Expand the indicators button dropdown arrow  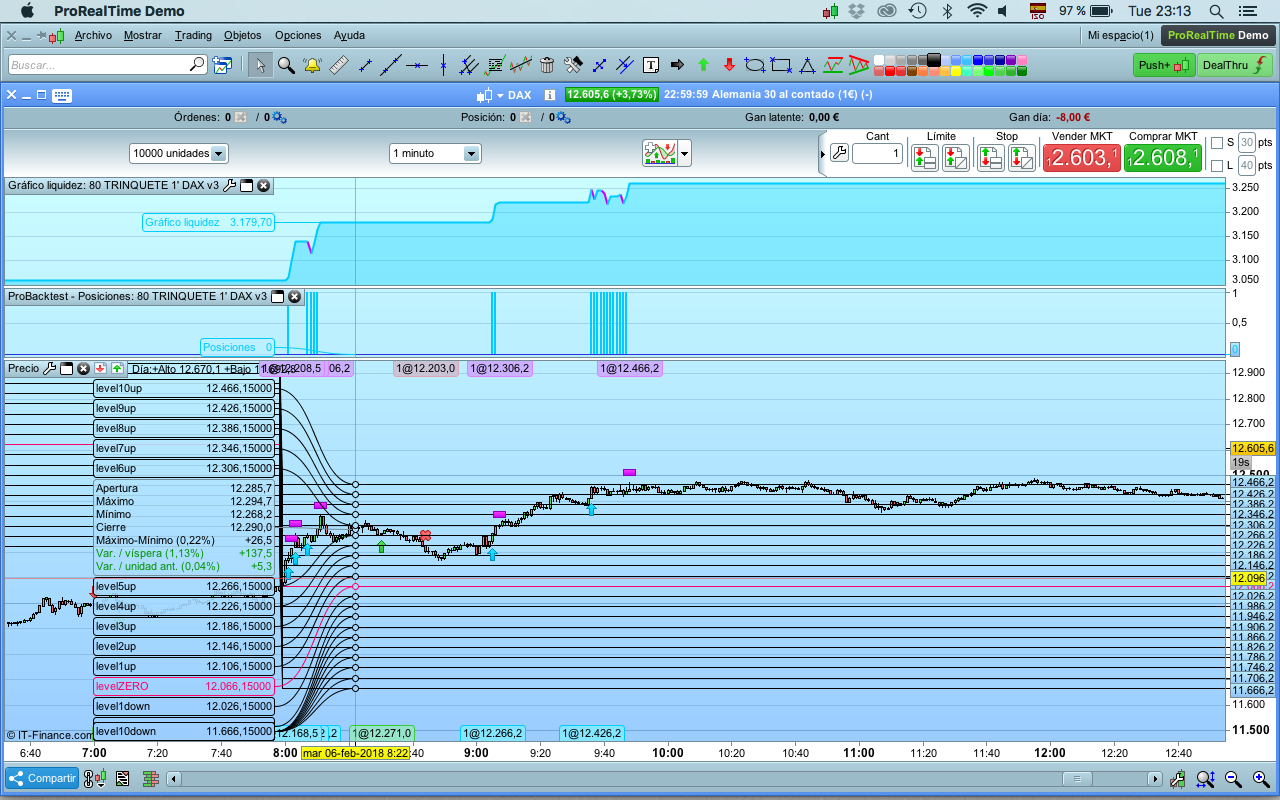point(685,154)
